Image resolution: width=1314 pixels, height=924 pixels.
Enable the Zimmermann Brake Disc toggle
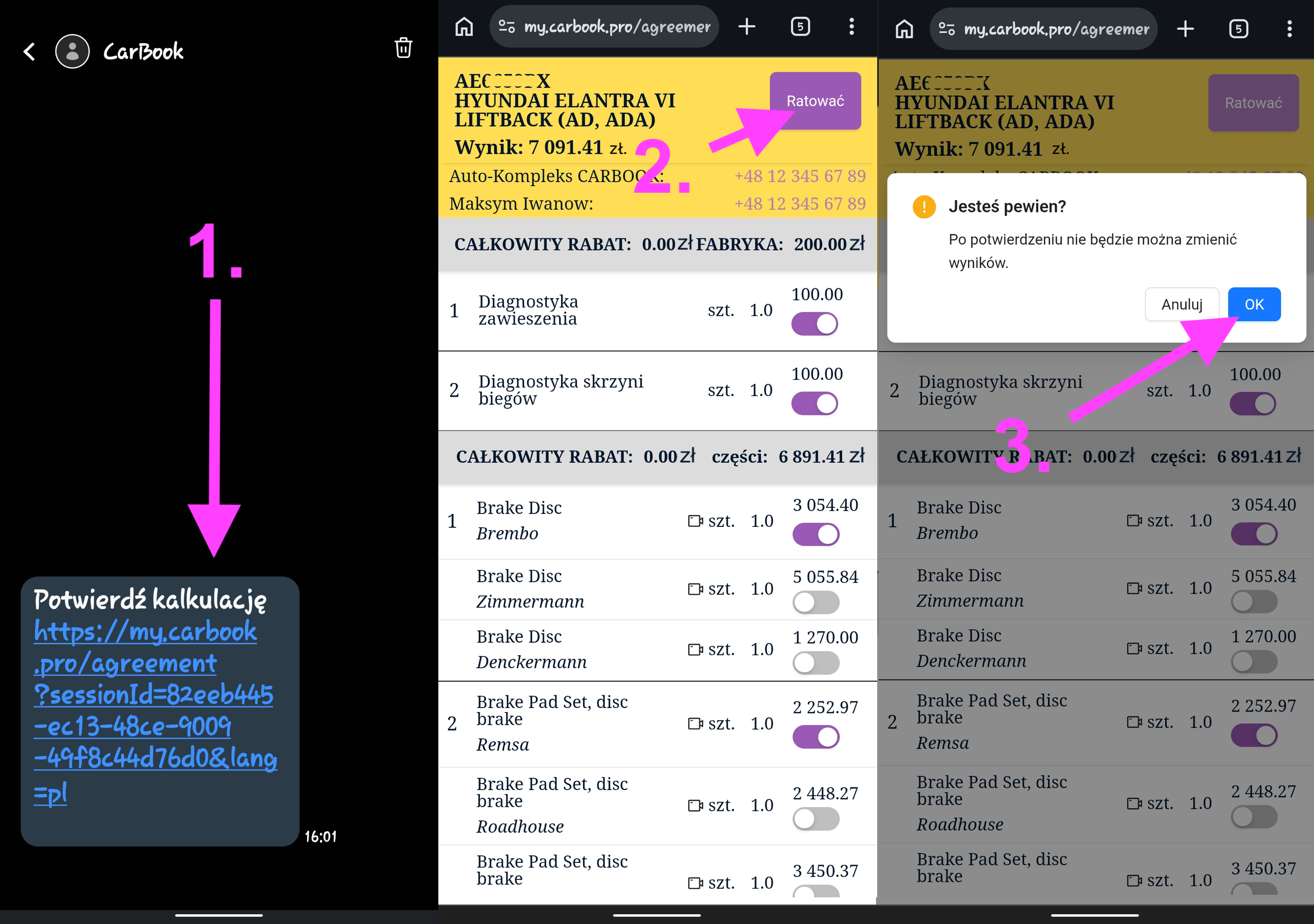(x=816, y=602)
